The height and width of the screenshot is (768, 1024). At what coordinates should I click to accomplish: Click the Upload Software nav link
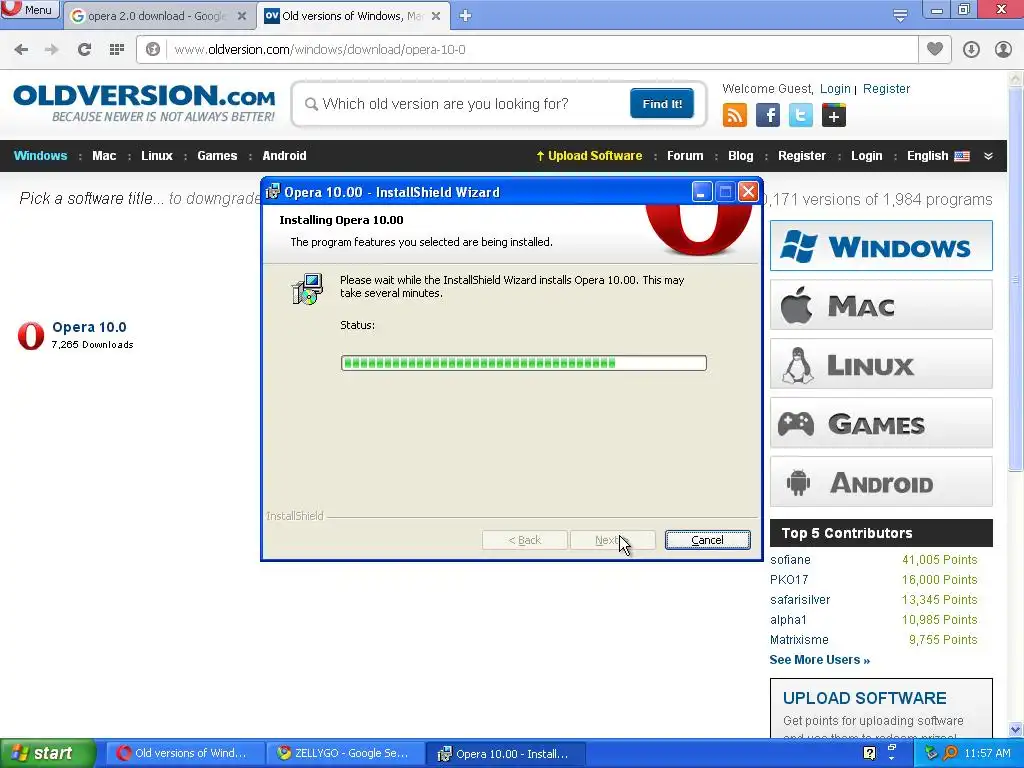point(589,155)
